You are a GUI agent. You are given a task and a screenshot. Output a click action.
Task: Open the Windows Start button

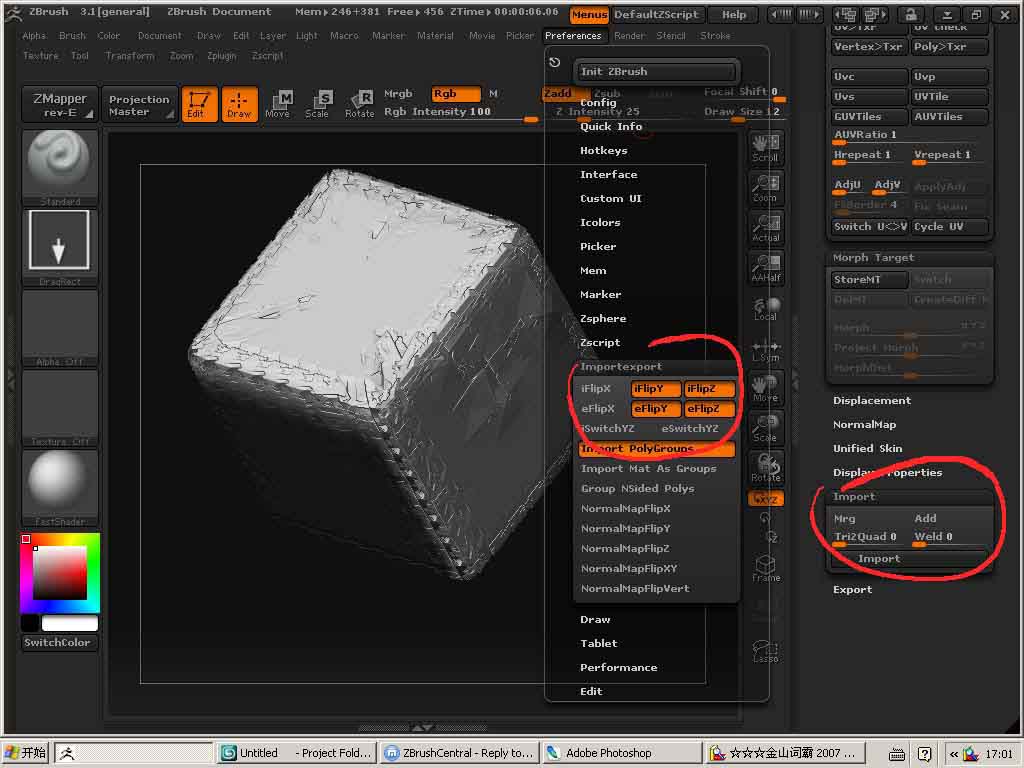25,753
